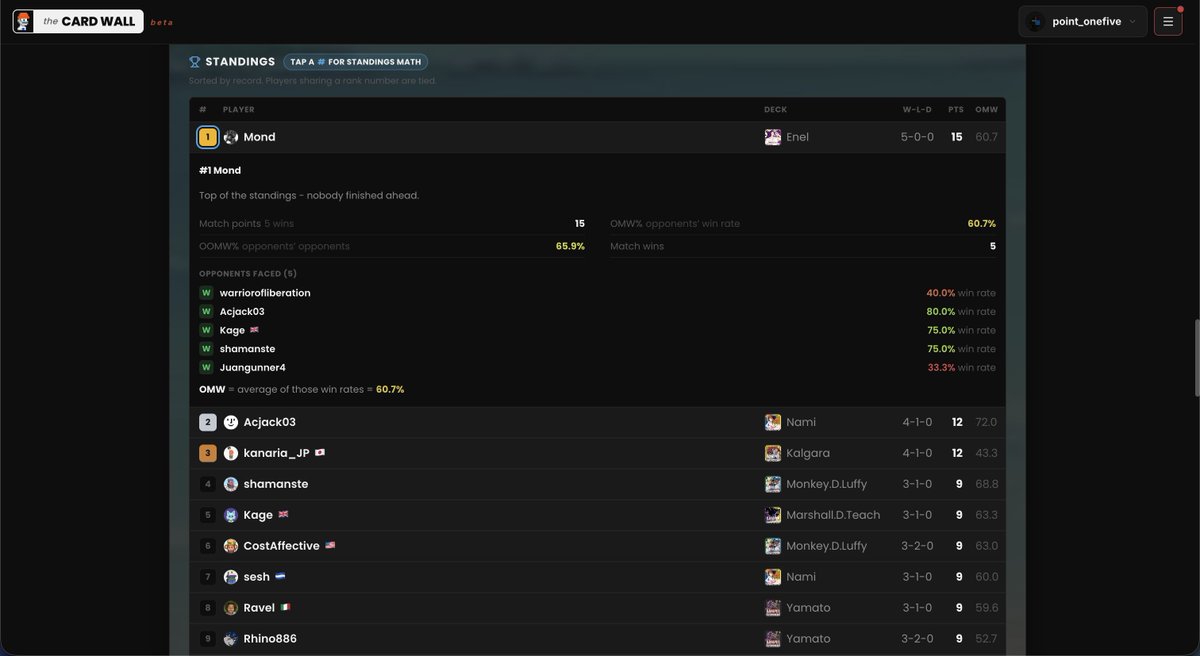Click the Nami deck icon in sesh's row
The image size is (1200, 656).
[773, 577]
